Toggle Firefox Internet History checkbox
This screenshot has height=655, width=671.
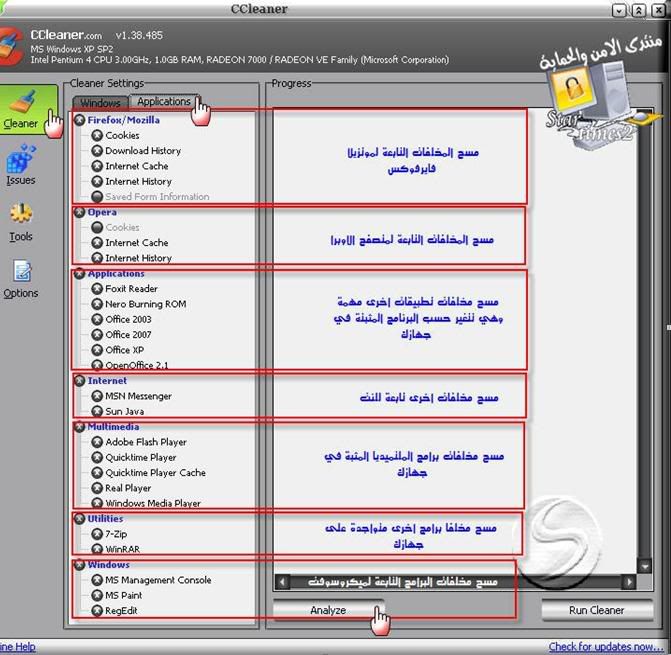tap(97, 181)
